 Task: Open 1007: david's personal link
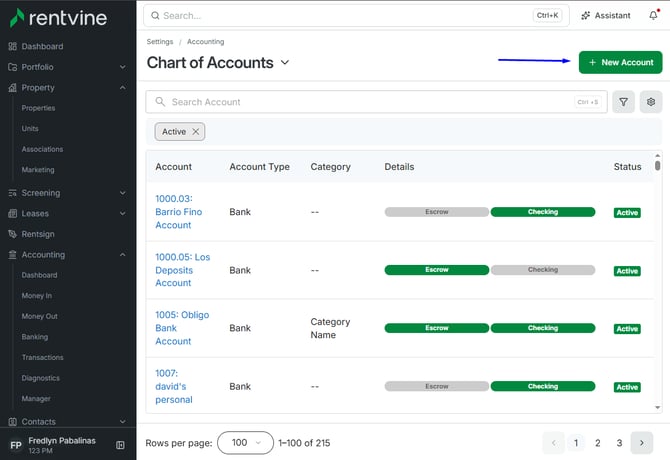(x=173, y=387)
